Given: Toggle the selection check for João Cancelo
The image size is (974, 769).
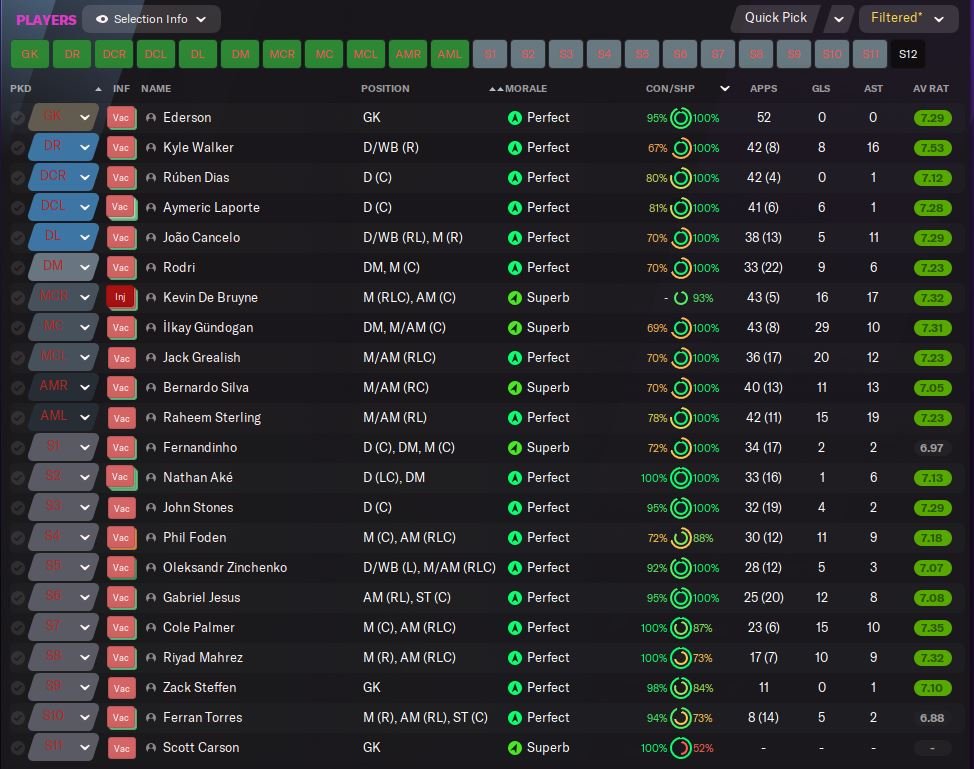Looking at the screenshot, I should [x=18, y=237].
